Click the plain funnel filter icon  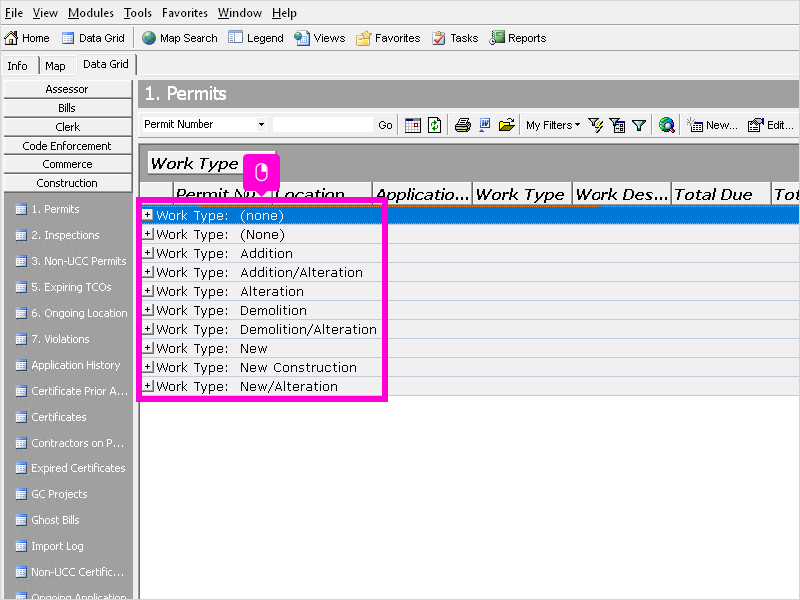click(x=639, y=125)
